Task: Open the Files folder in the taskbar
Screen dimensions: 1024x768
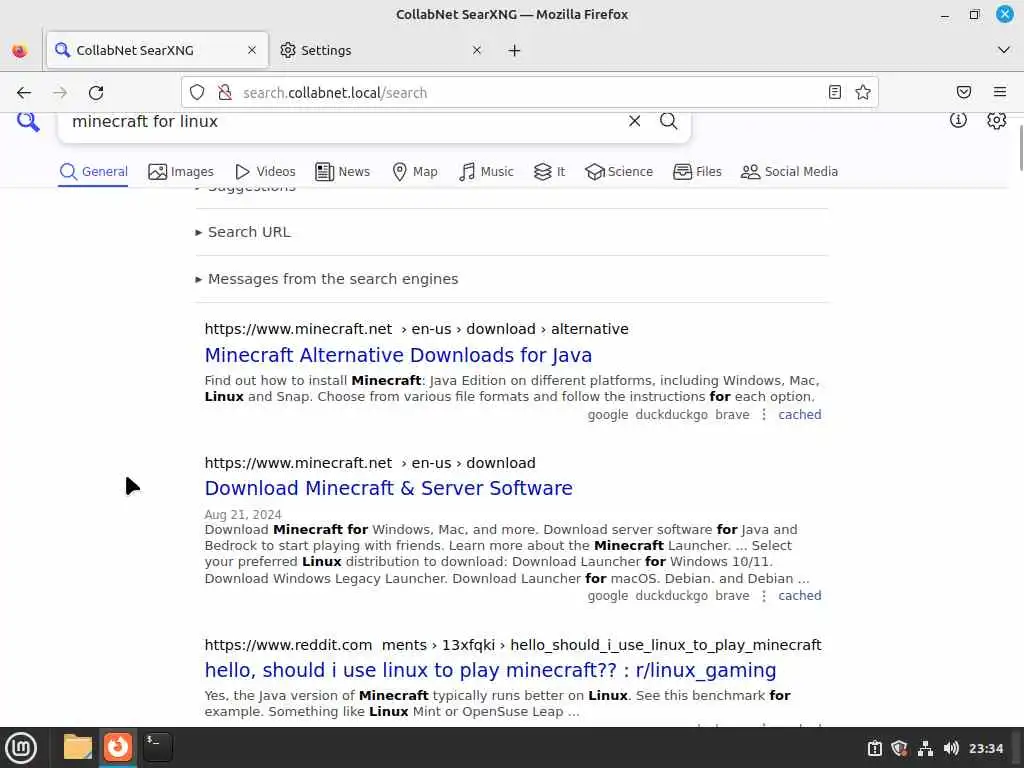Action: coord(78,747)
